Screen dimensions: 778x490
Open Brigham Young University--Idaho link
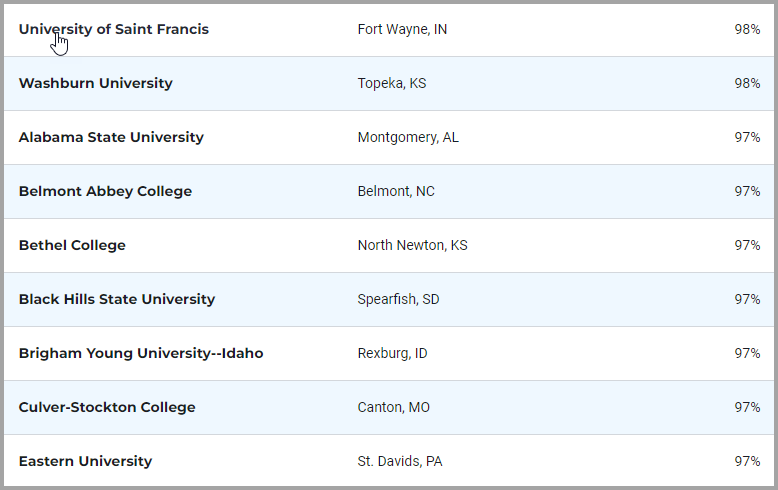point(141,354)
